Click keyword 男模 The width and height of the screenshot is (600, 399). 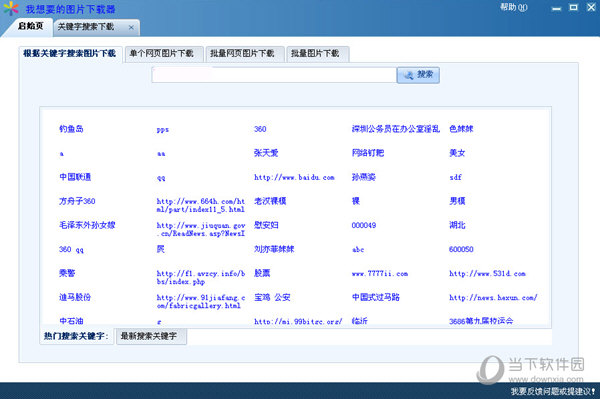click(457, 201)
